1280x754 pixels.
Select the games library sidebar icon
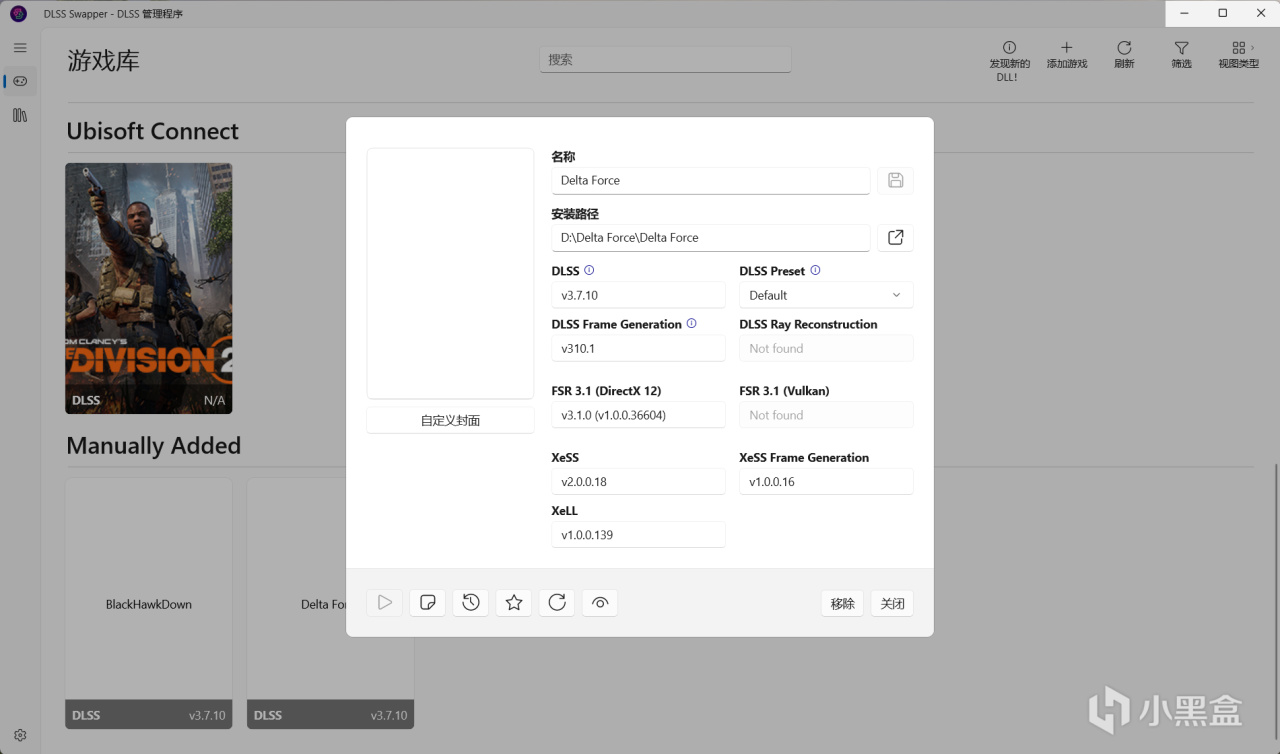[20, 81]
